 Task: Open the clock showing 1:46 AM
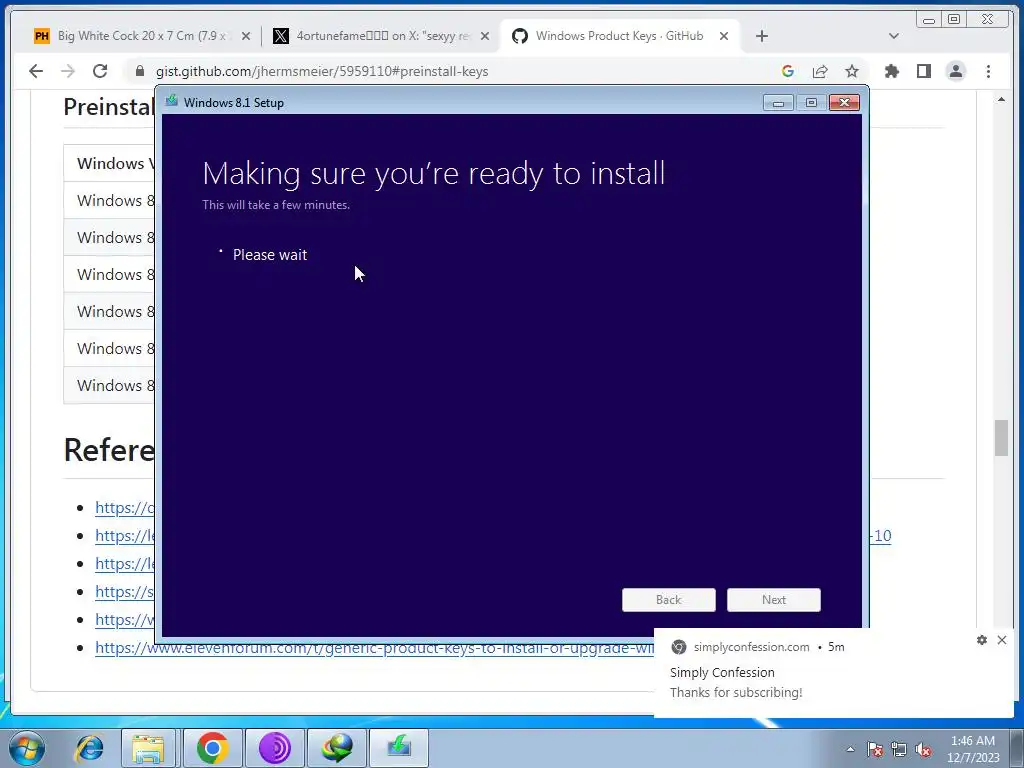(973, 749)
